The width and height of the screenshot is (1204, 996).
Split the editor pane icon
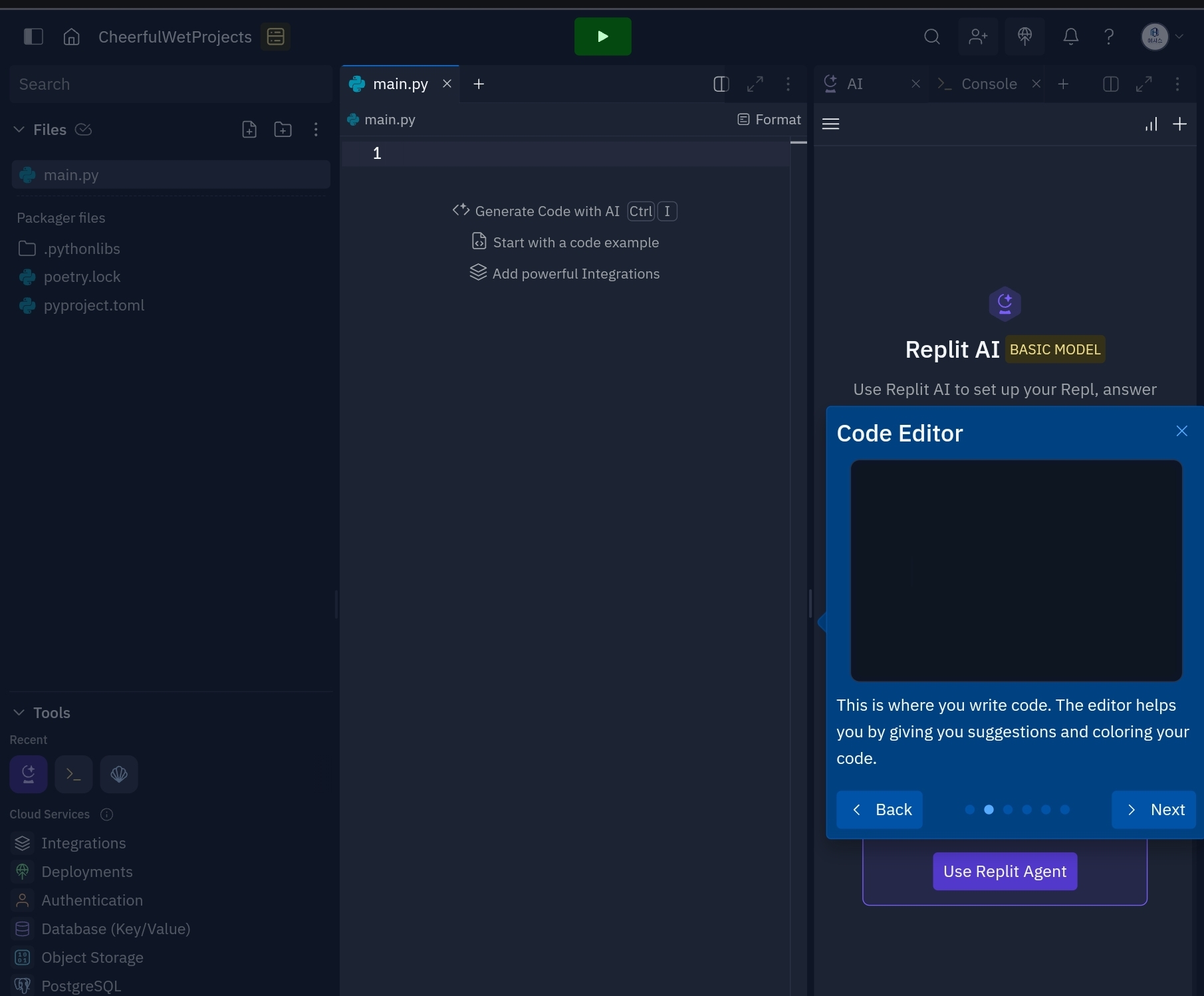(x=721, y=84)
